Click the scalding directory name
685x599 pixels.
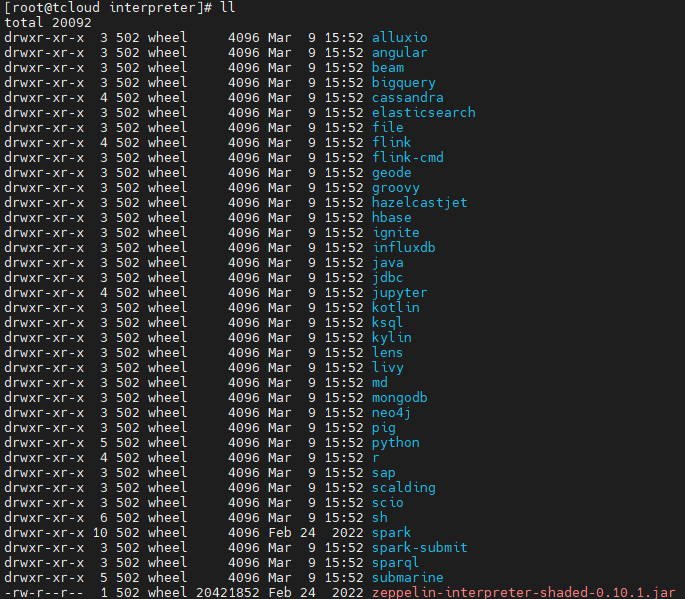pyautogui.click(x=403, y=487)
